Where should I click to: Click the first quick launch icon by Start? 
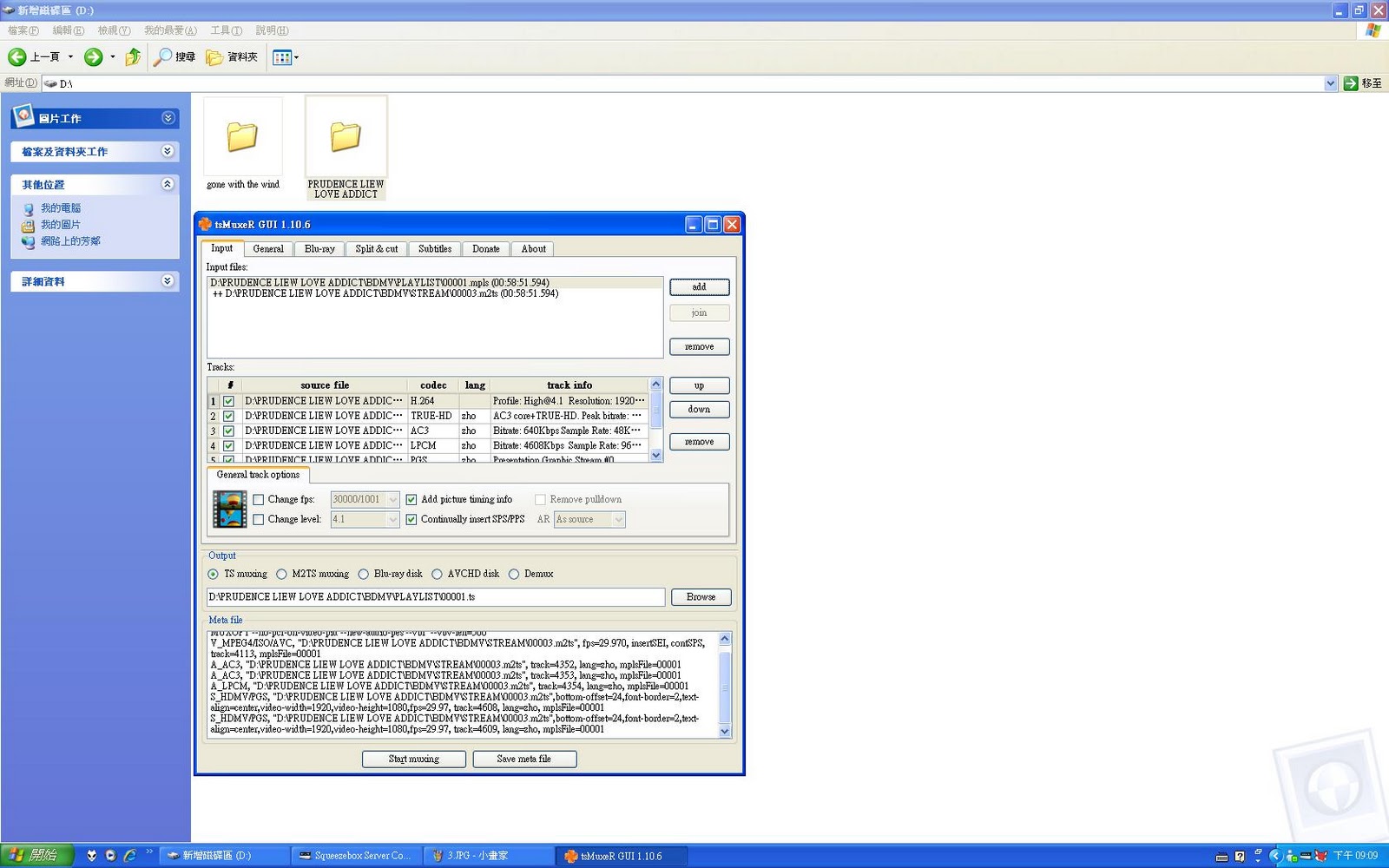click(x=91, y=856)
